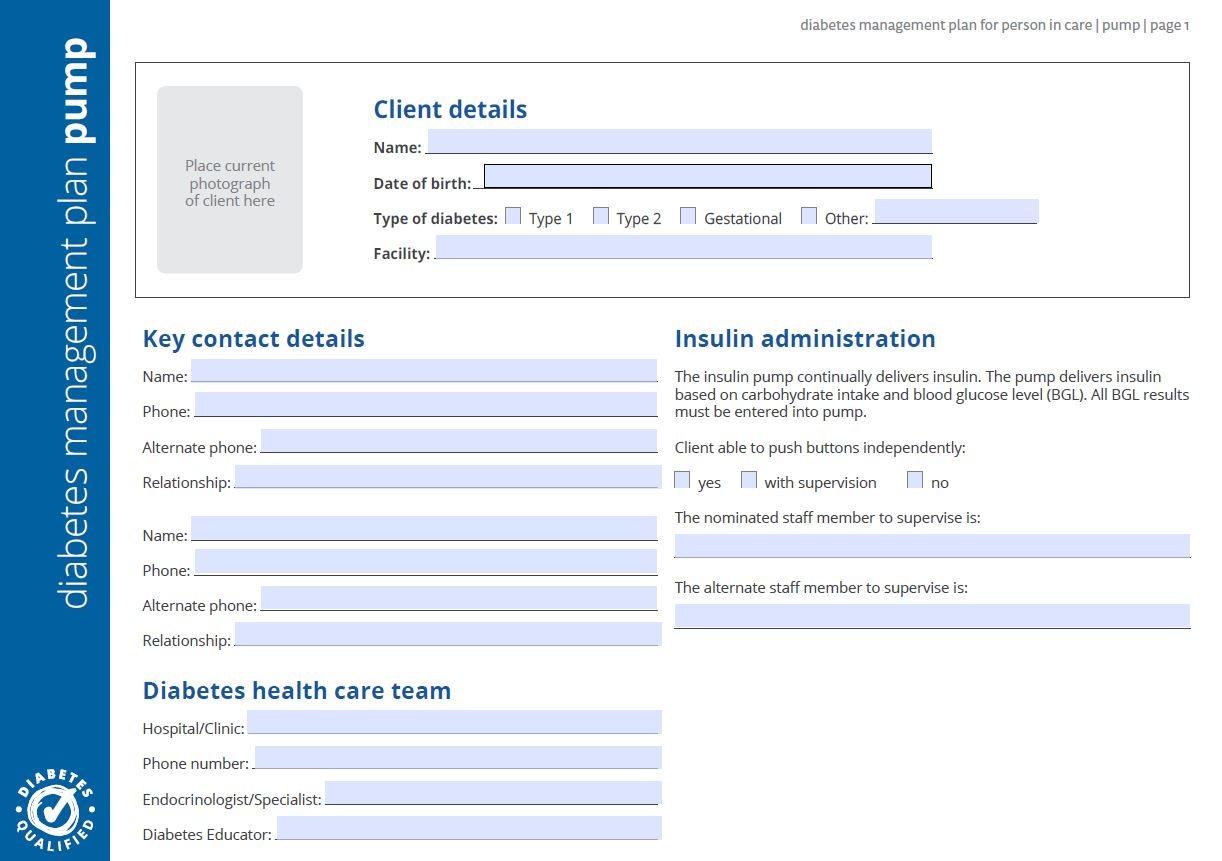
Task: Check the Type 2 diabetes box
Action: [x=601, y=216]
